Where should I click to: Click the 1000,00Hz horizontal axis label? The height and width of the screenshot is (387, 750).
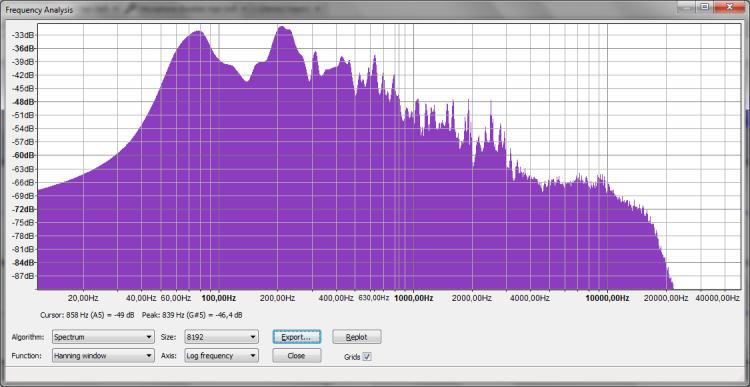[414, 298]
